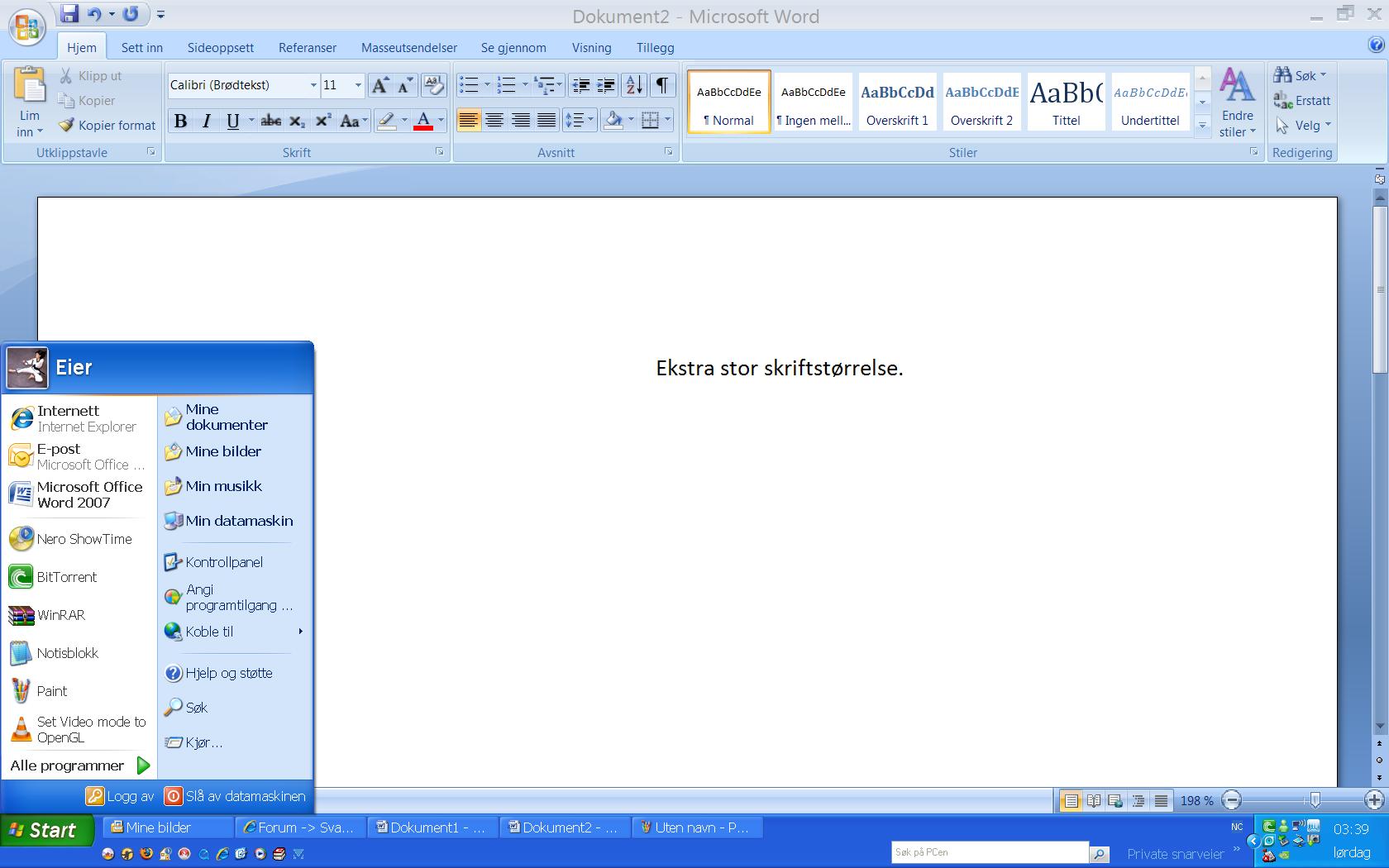Click Søk på PCen search field
The width and height of the screenshot is (1389, 868).
coord(990,852)
